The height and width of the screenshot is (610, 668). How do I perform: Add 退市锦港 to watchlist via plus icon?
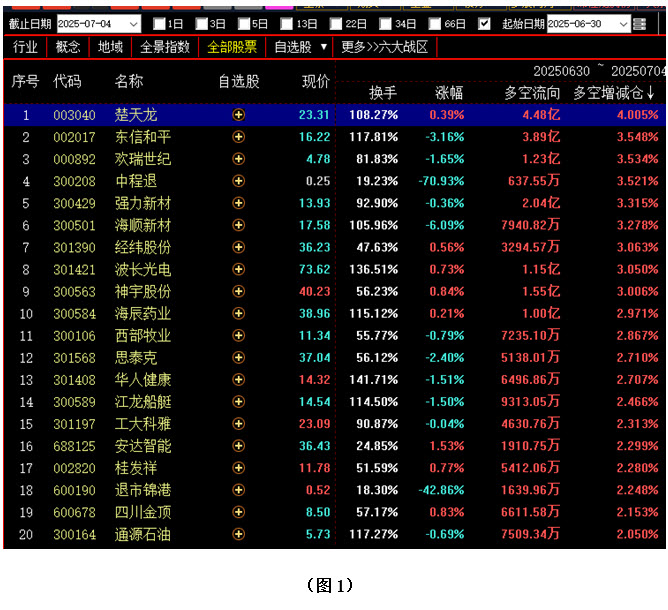click(239, 490)
